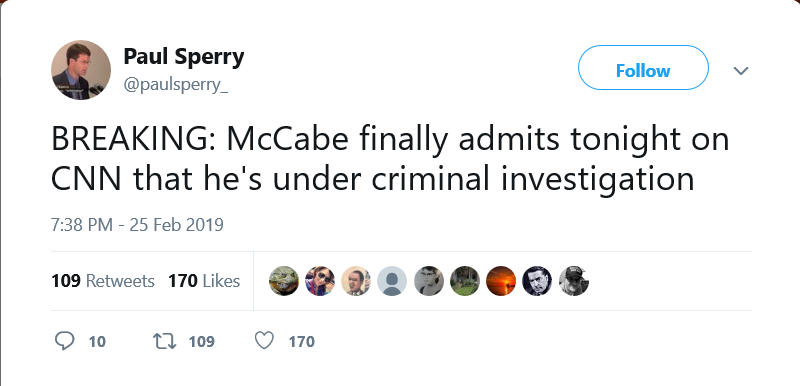Click the retweet arrows icon
800x386 pixels.
165,341
